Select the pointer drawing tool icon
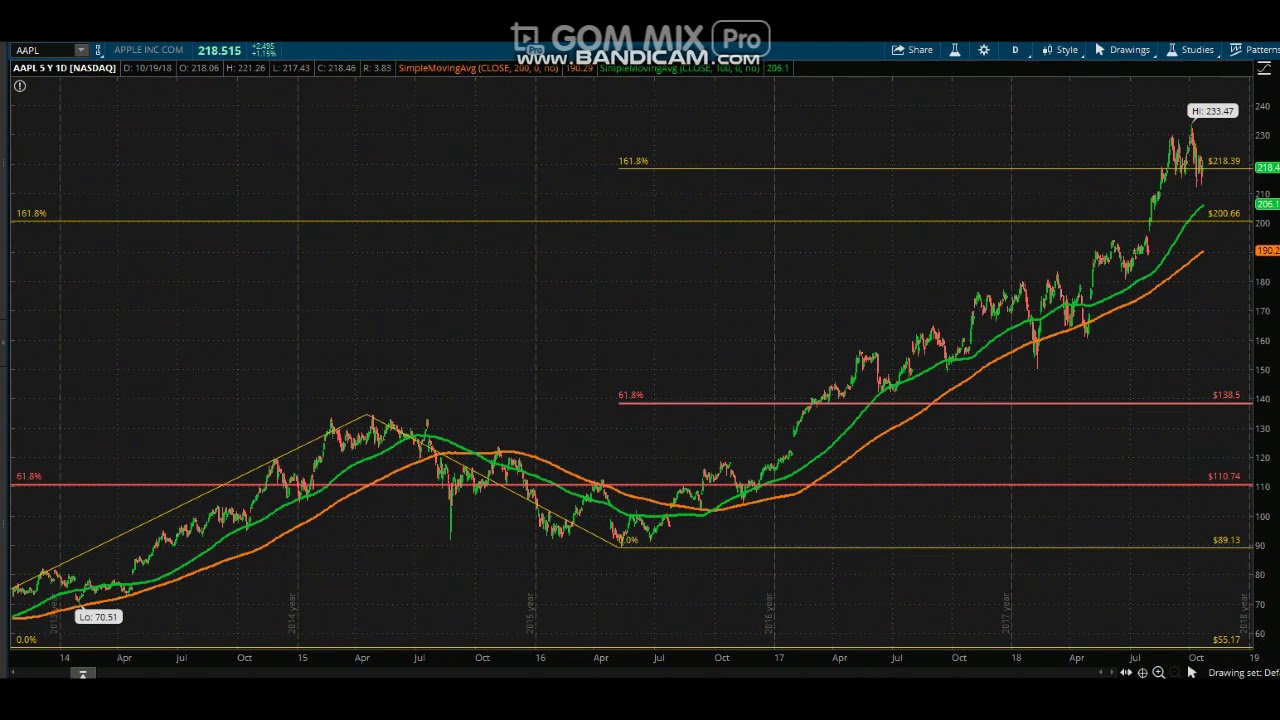 (x=1191, y=673)
